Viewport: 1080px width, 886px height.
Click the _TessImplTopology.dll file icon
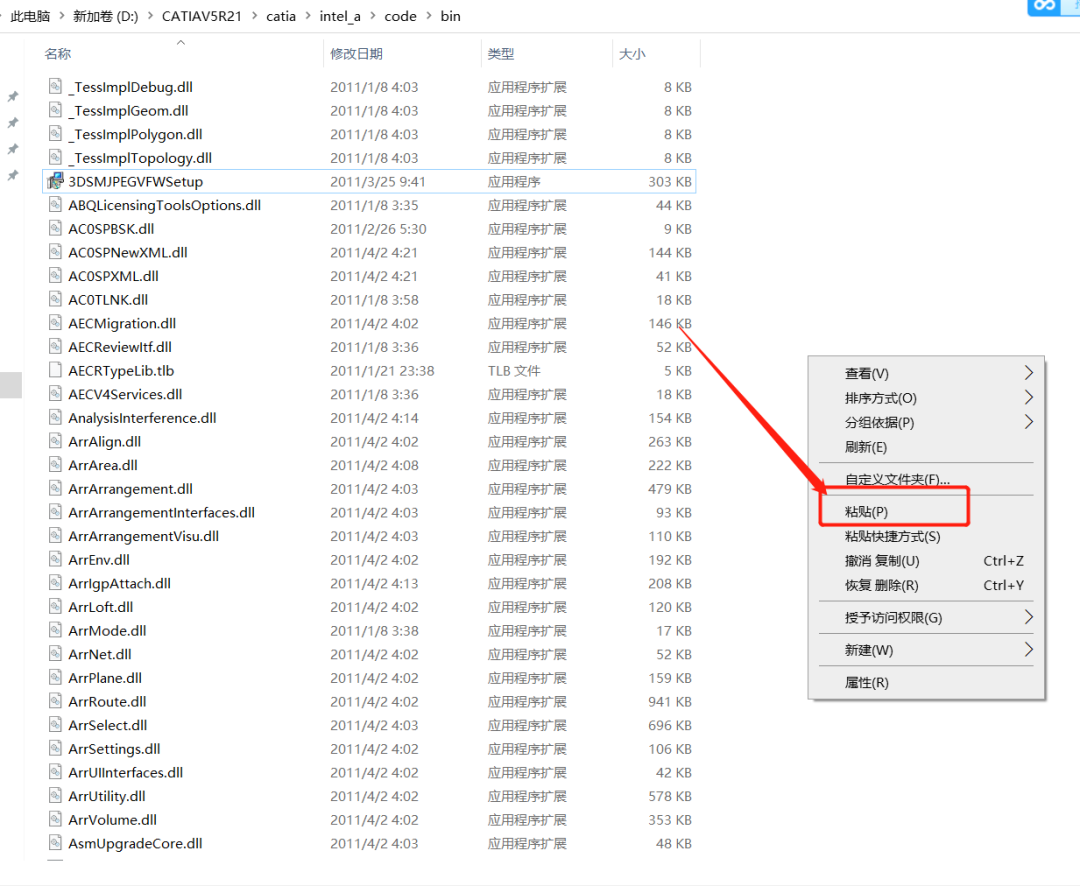[x=56, y=158]
